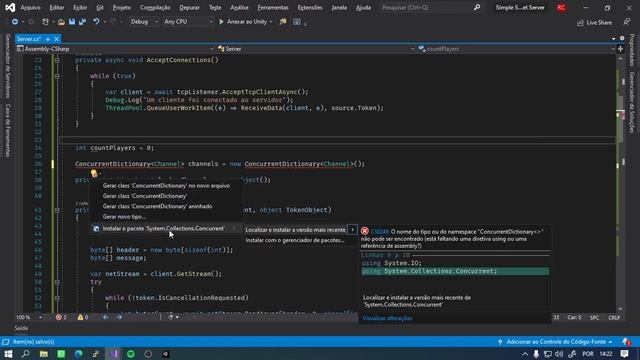Click the navigate backward toolbar icon
The height and width of the screenshot is (360, 640).
click(15, 22)
